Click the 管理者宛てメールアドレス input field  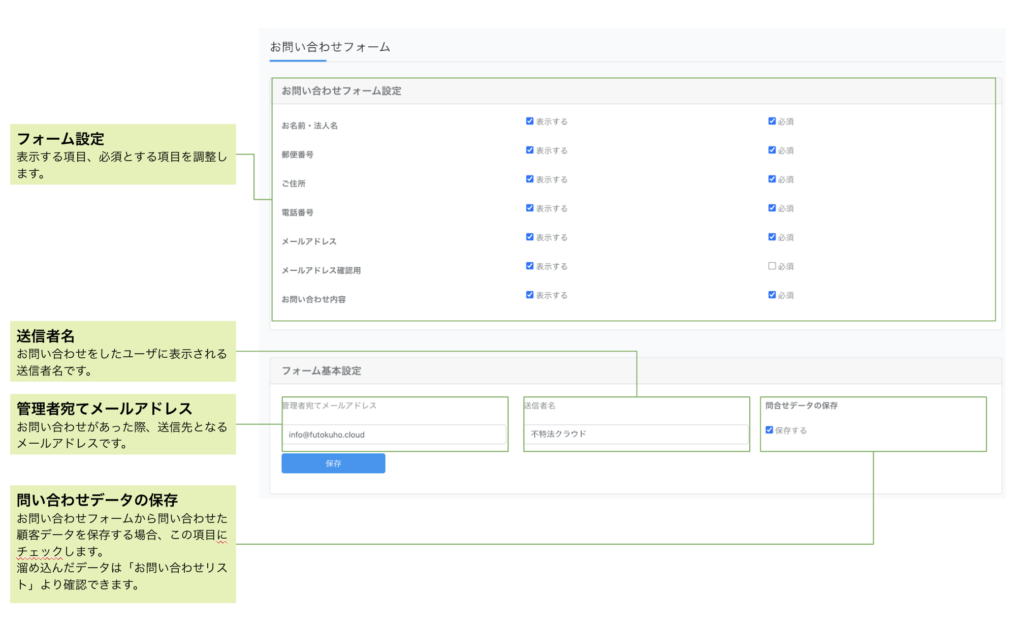[x=394, y=434]
